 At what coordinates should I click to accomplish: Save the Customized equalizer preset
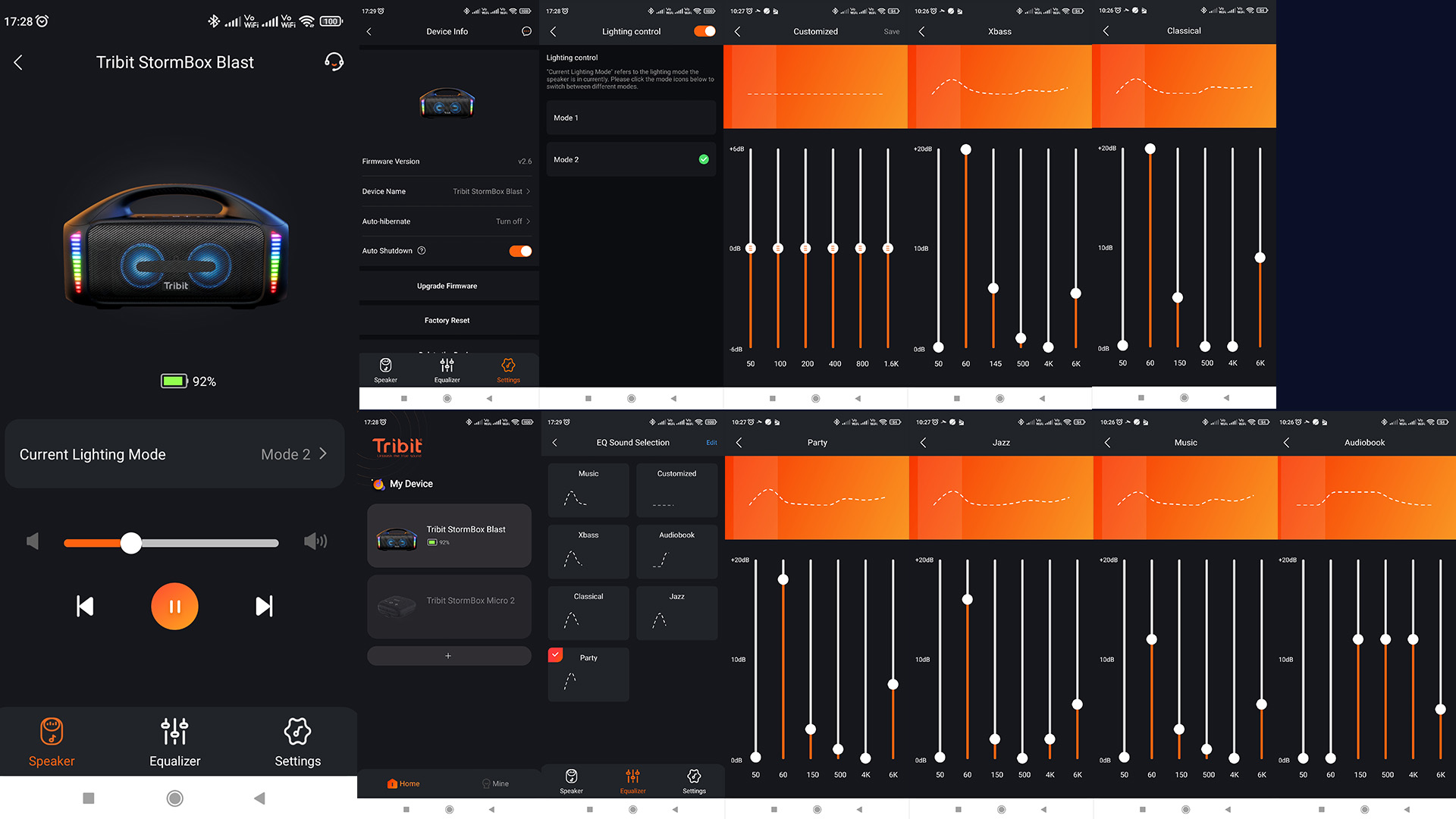[x=892, y=32]
